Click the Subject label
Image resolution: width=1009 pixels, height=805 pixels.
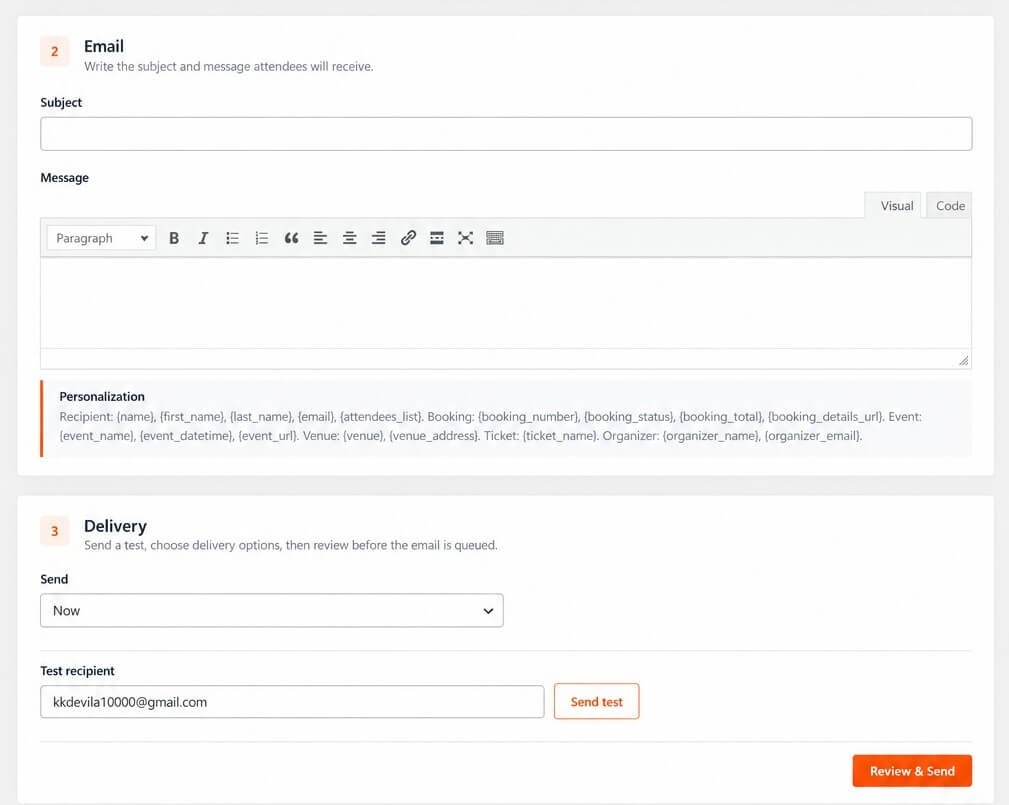point(61,102)
